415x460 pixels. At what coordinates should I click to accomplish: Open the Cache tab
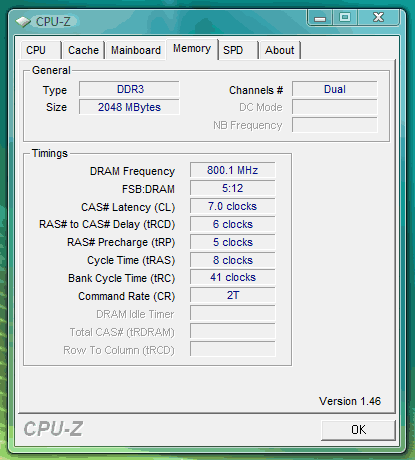(x=83, y=50)
